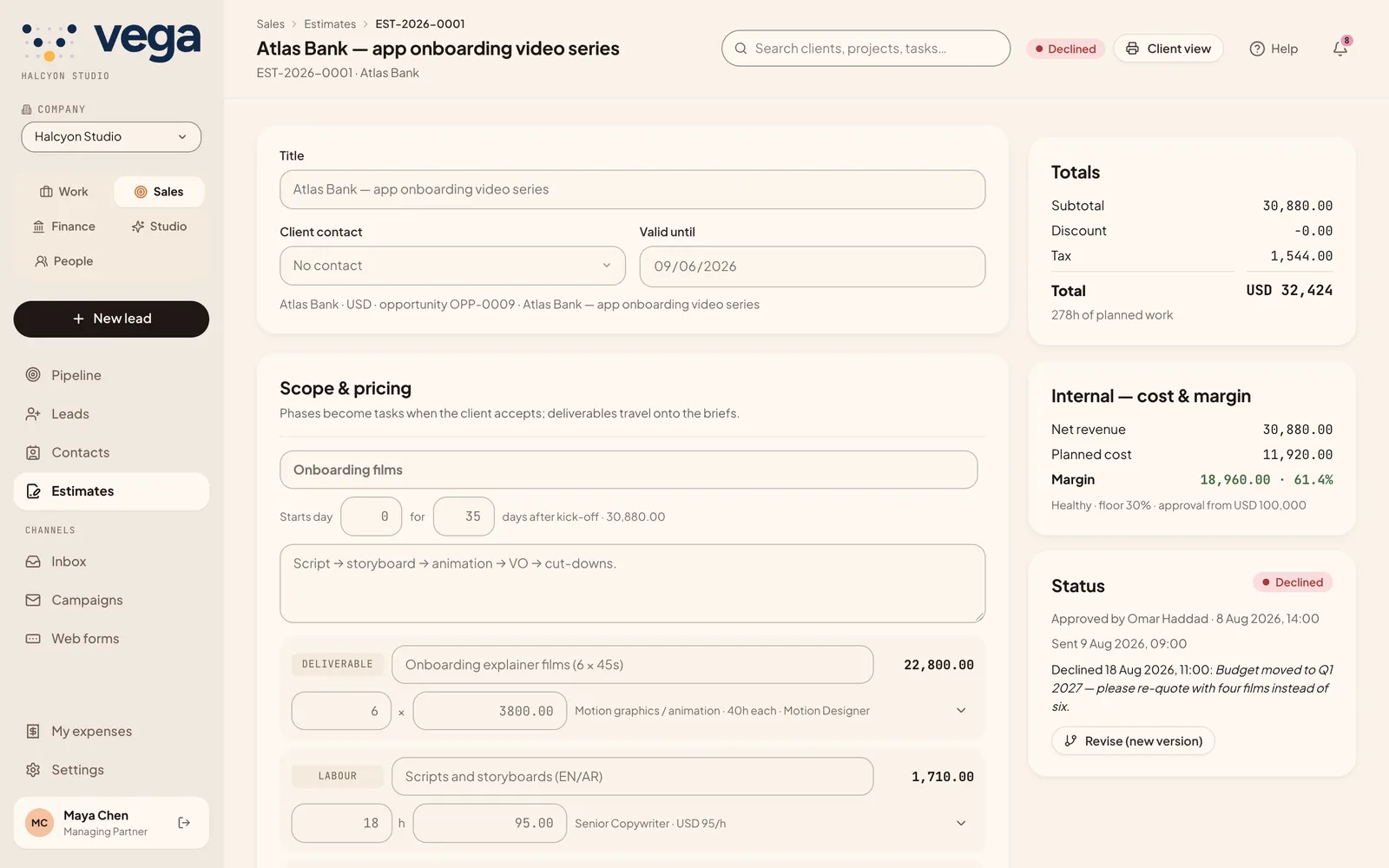Edit the estimate Title field
The width and height of the screenshot is (1389, 868).
[x=632, y=189]
